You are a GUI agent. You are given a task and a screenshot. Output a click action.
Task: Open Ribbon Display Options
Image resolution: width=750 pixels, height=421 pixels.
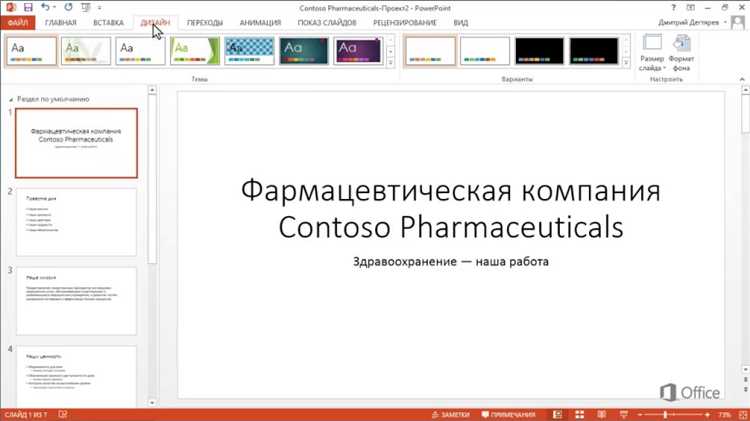click(691, 8)
